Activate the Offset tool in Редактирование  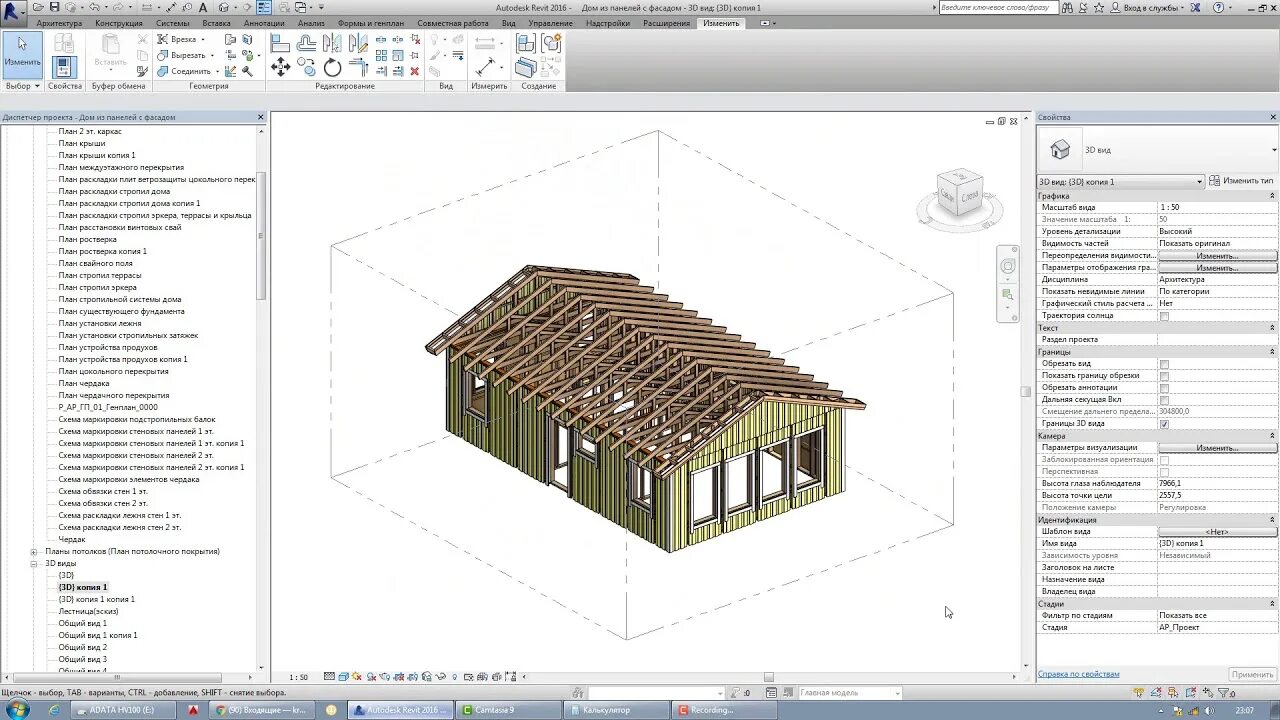(307, 43)
